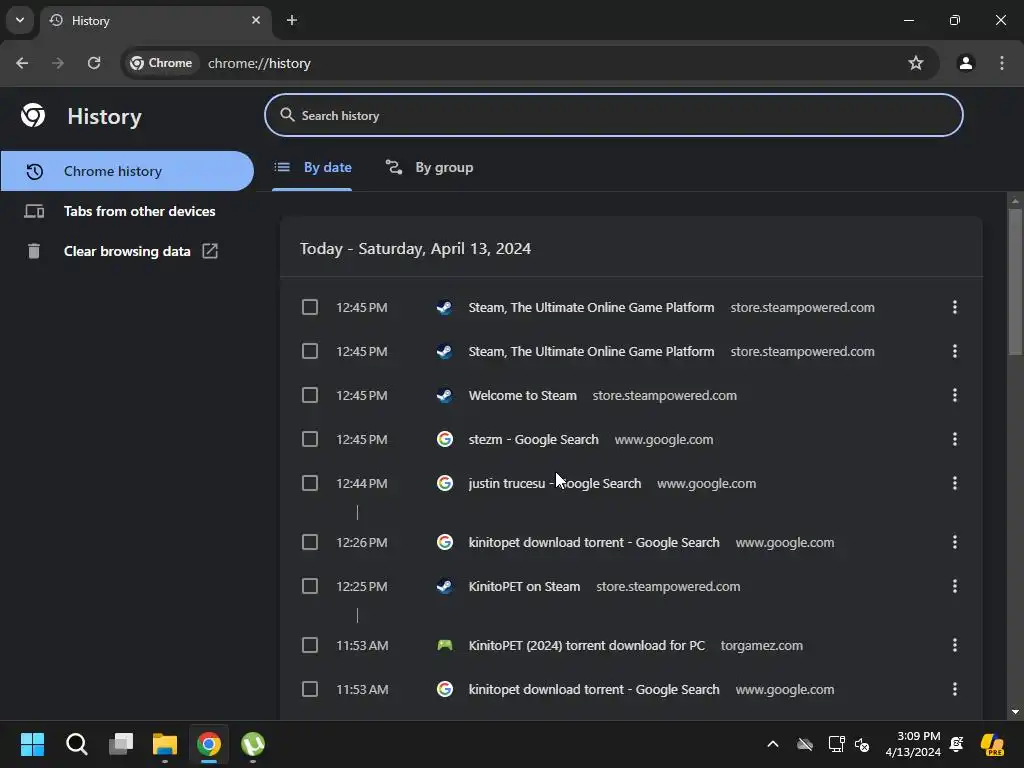Check the second Steam Ultimate Online Game Platform entry

point(310,351)
